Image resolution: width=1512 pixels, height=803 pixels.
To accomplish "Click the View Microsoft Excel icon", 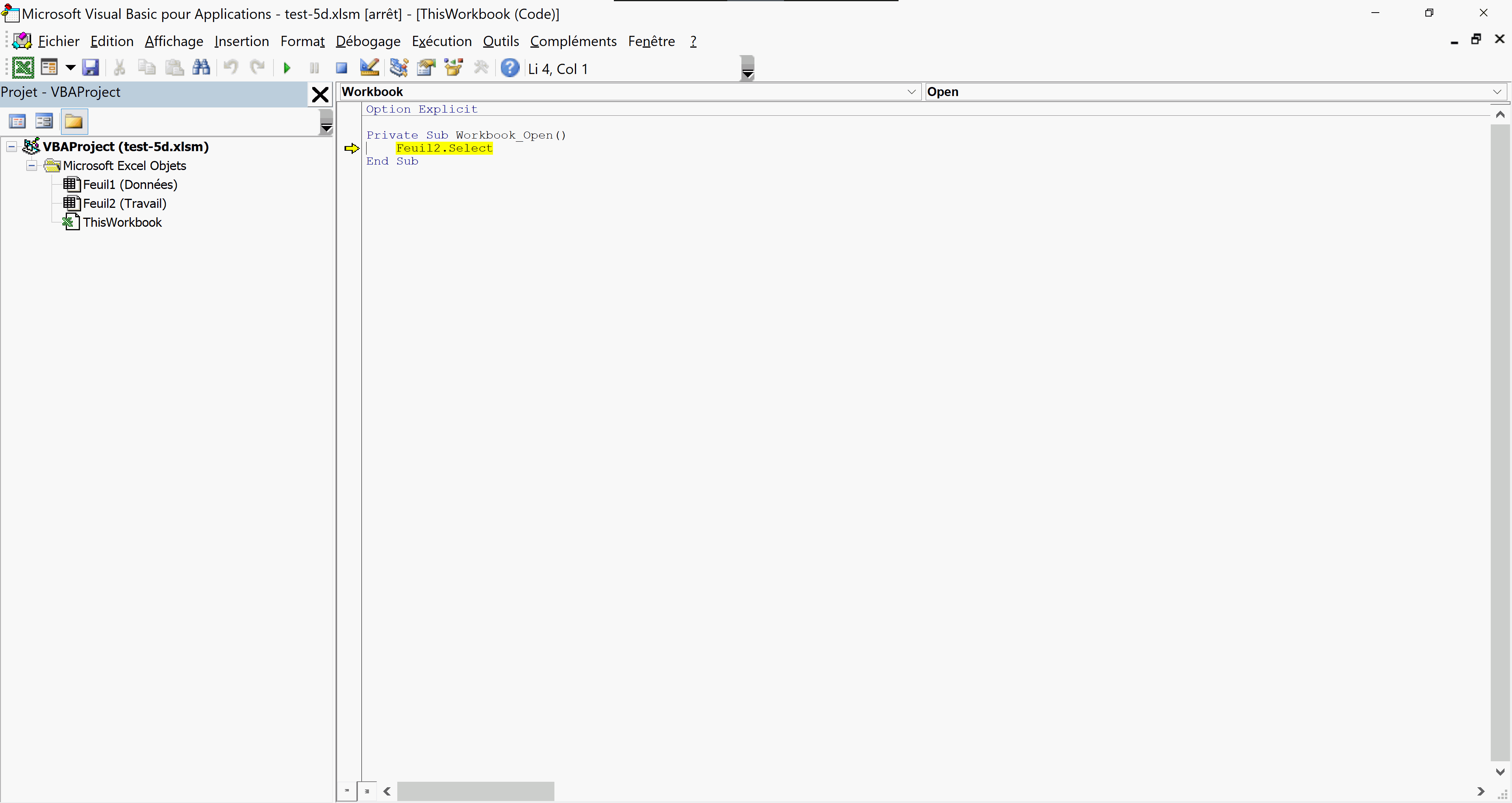I will click(23, 68).
